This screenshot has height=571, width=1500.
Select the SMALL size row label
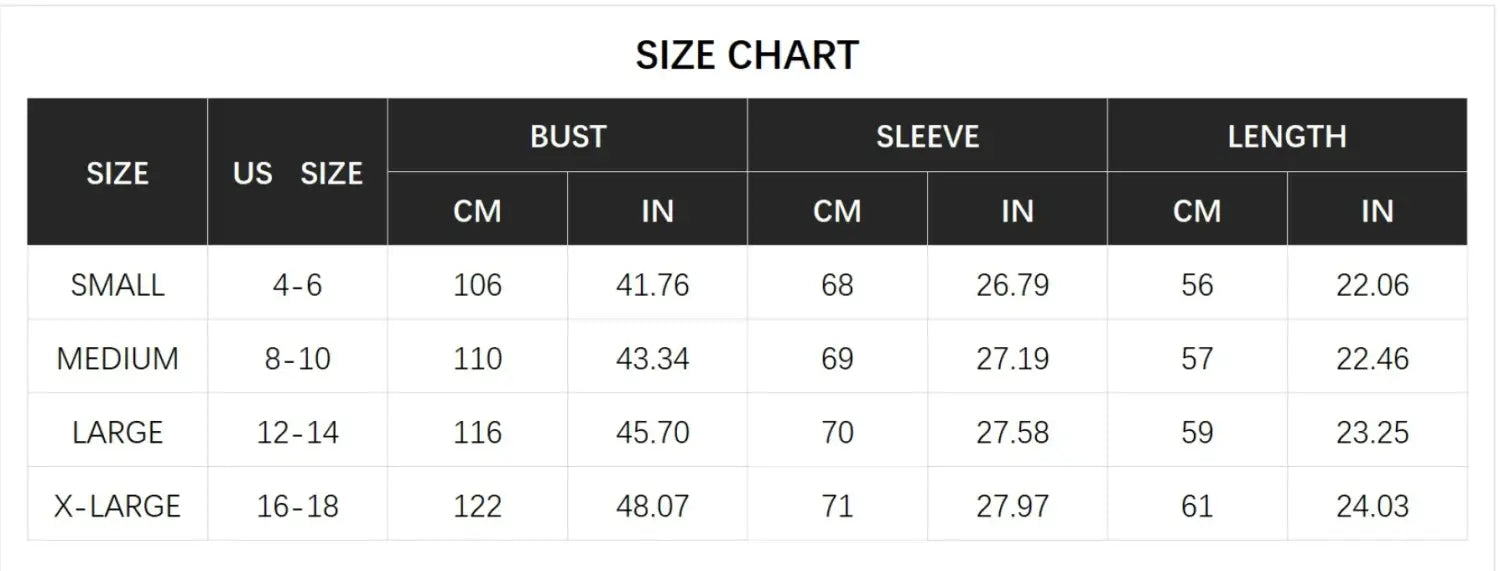pos(117,285)
